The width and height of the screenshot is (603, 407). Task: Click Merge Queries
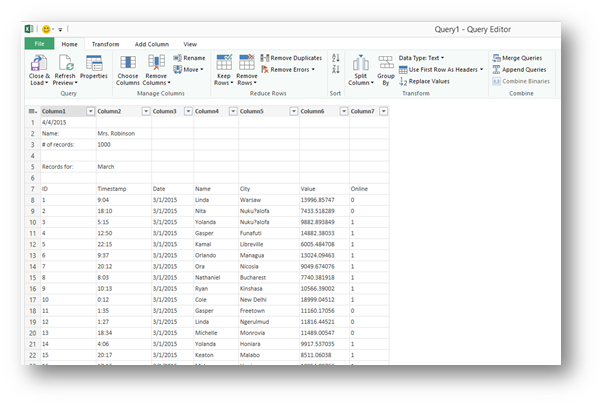pyautogui.click(x=517, y=58)
